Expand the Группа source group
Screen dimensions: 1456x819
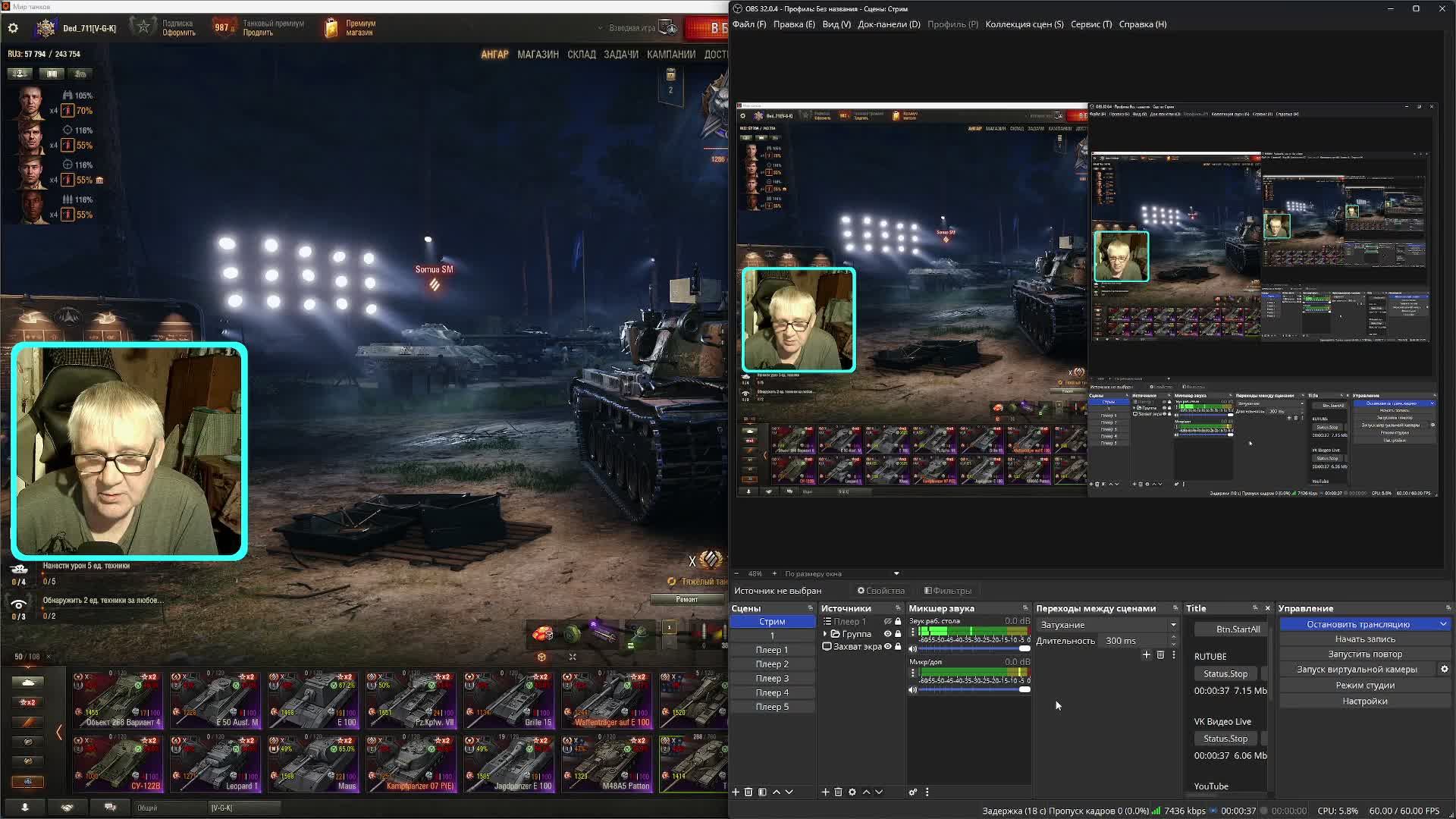pyautogui.click(x=825, y=634)
